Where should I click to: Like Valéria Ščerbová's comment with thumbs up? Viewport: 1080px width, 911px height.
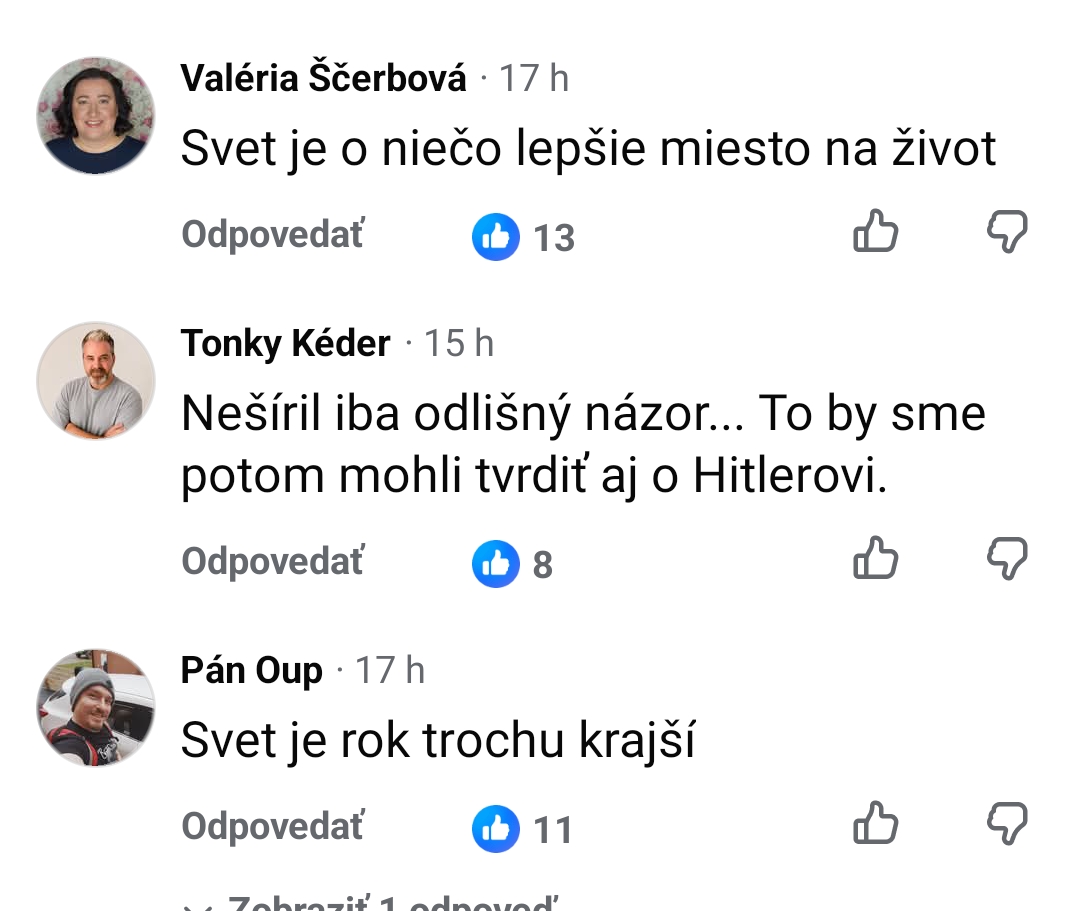(x=875, y=231)
